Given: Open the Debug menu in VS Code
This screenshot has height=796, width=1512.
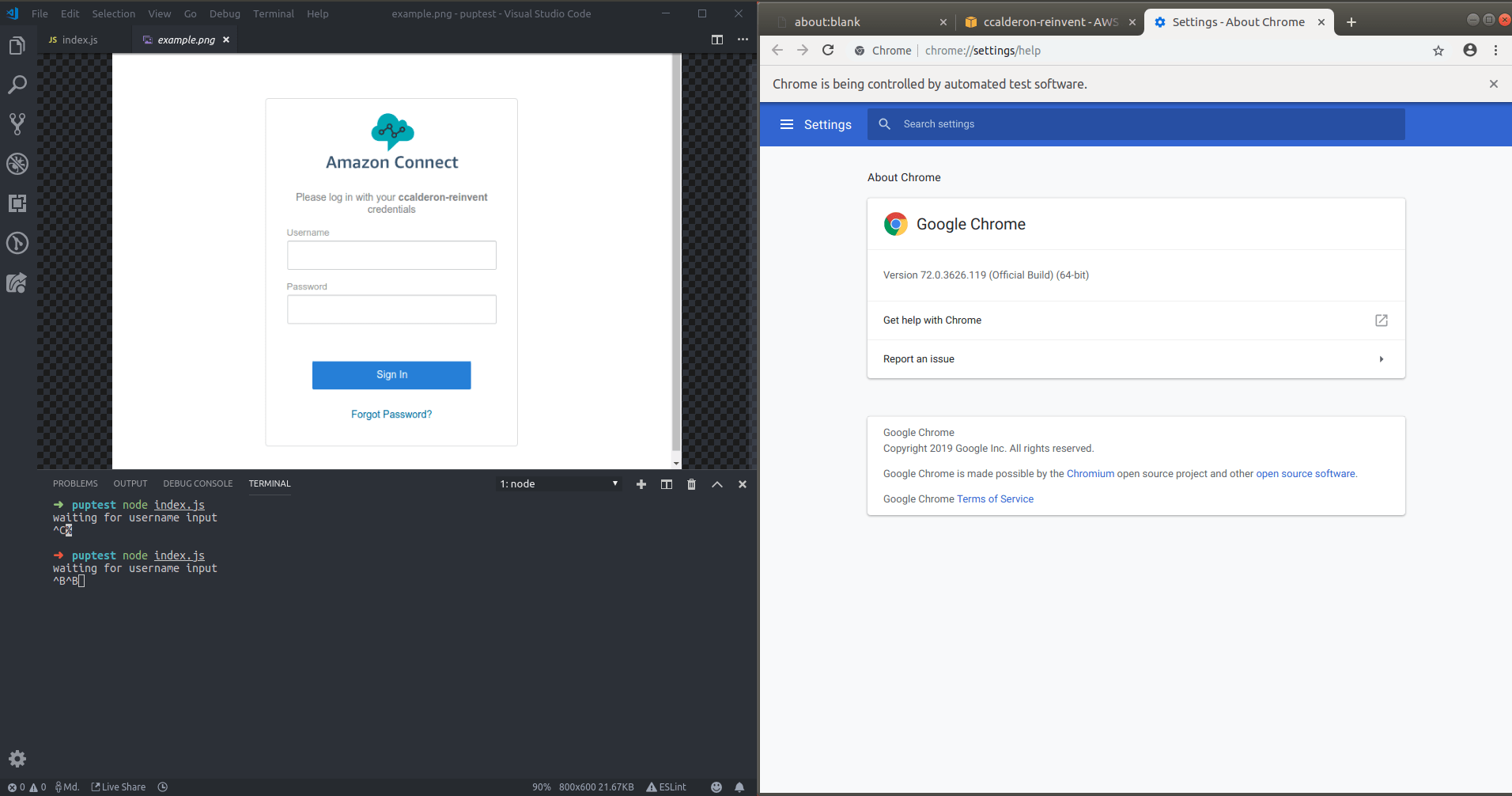Looking at the screenshot, I should [224, 13].
